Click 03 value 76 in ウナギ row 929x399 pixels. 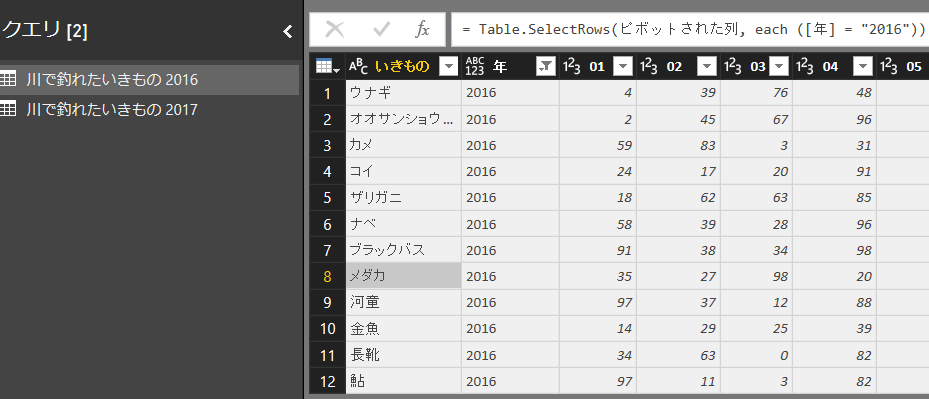click(757, 92)
